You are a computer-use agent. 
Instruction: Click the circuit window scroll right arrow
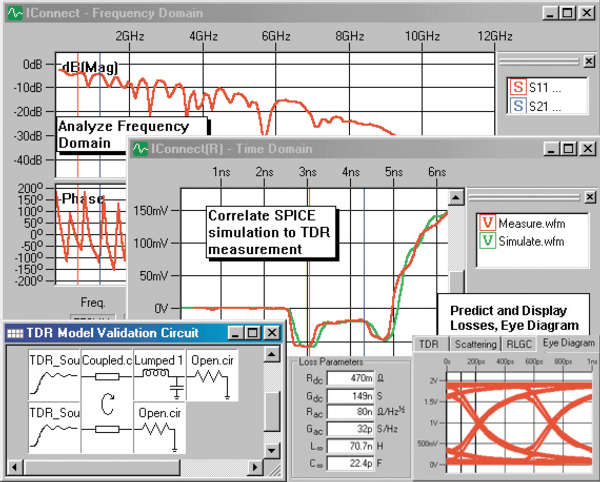click(255, 467)
